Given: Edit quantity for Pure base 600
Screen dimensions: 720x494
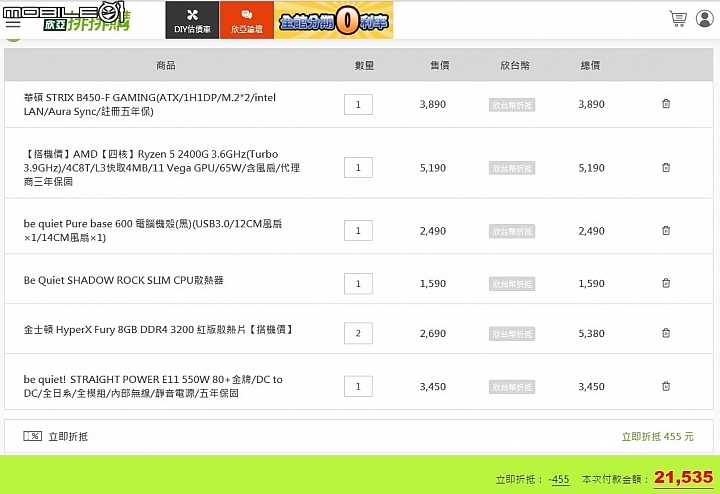Looking at the screenshot, I should coord(358,230).
